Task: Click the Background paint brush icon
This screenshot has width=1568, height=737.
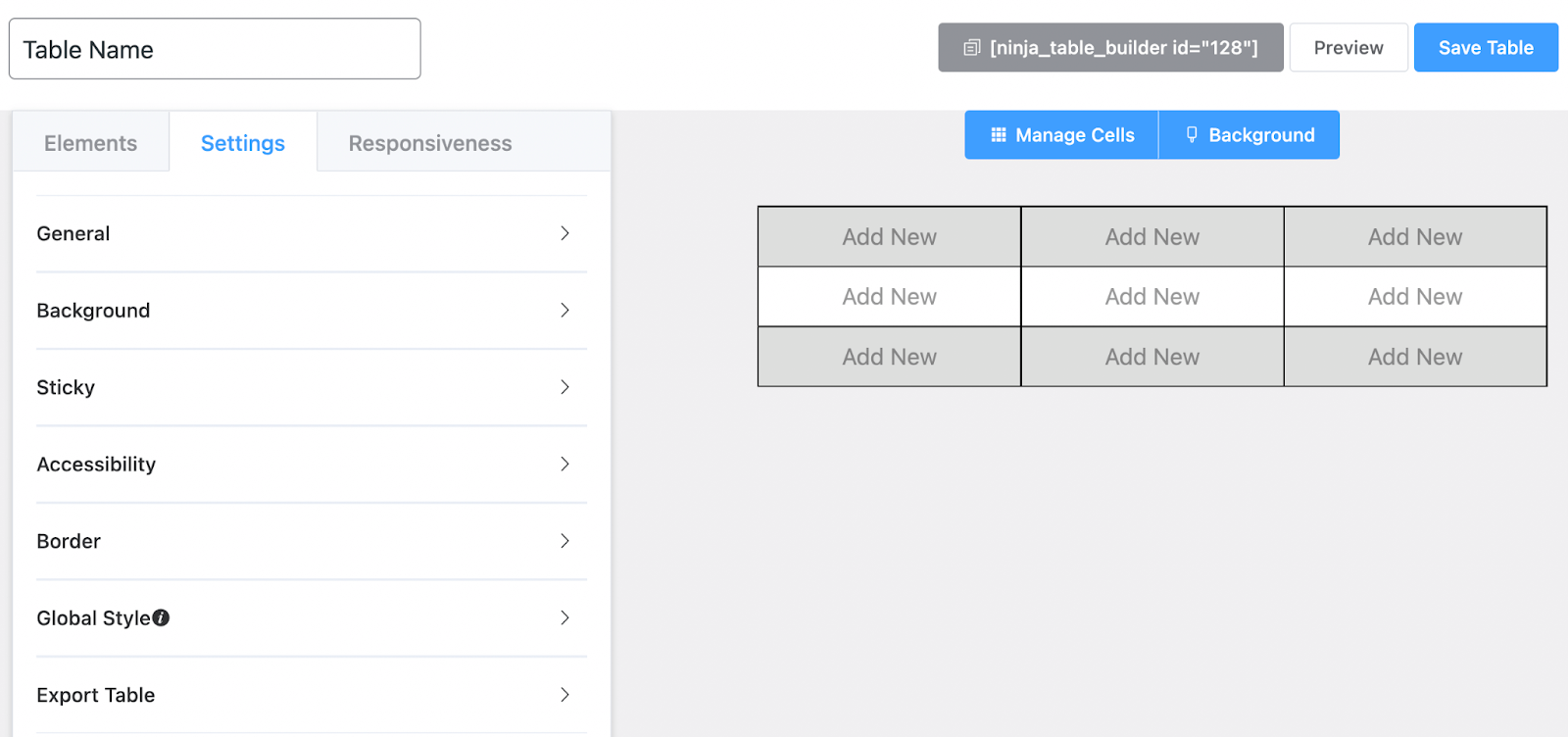Action: click(1192, 135)
